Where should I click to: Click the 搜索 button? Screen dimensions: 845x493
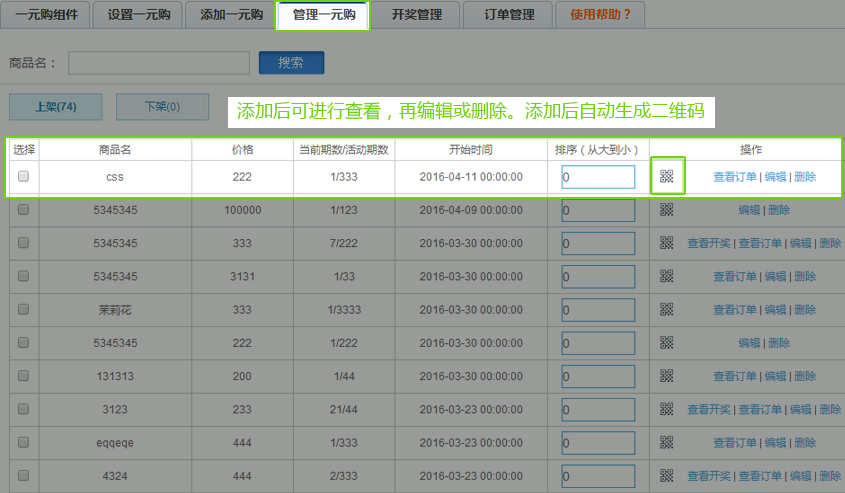(291, 63)
